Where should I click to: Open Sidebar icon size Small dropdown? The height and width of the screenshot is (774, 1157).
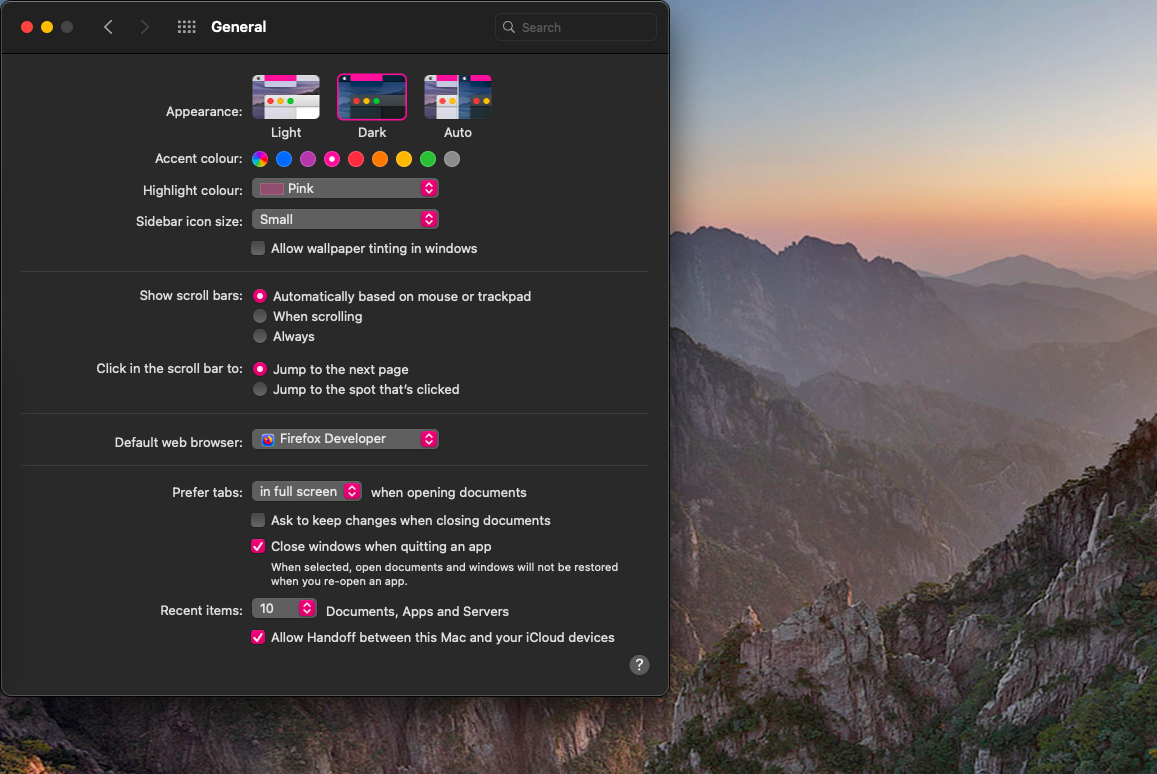(345, 219)
